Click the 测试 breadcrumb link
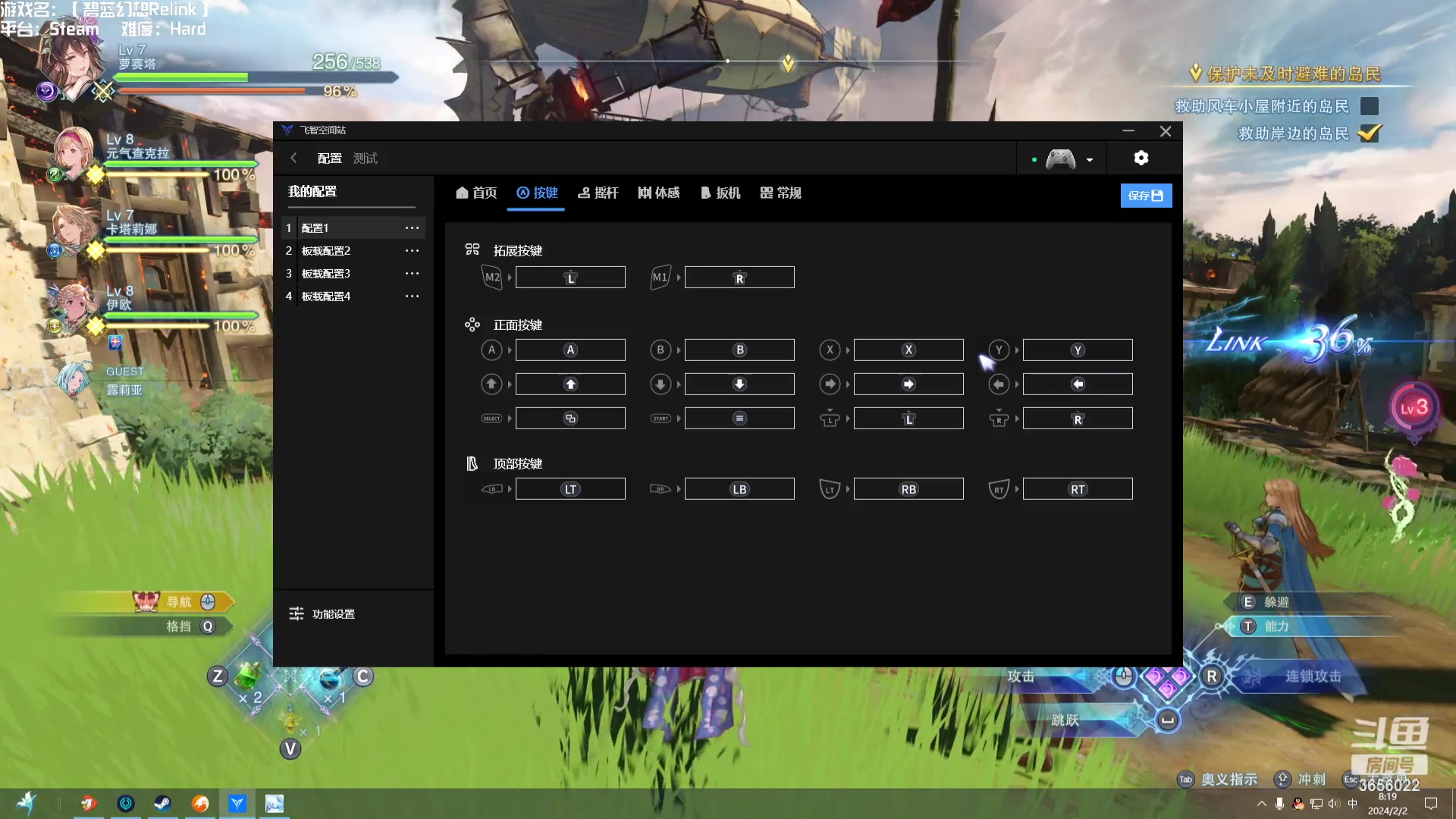The height and width of the screenshot is (819, 1456). pos(365,158)
